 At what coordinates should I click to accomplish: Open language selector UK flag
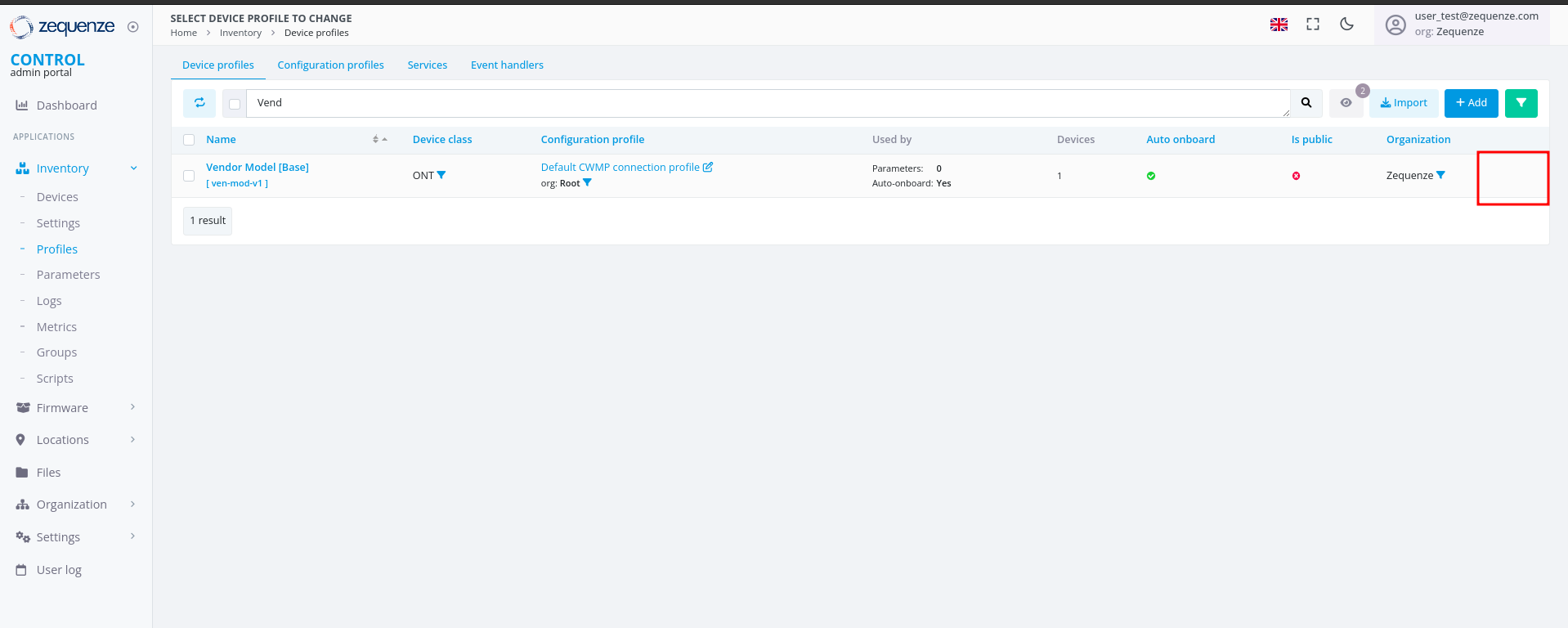click(x=1279, y=25)
